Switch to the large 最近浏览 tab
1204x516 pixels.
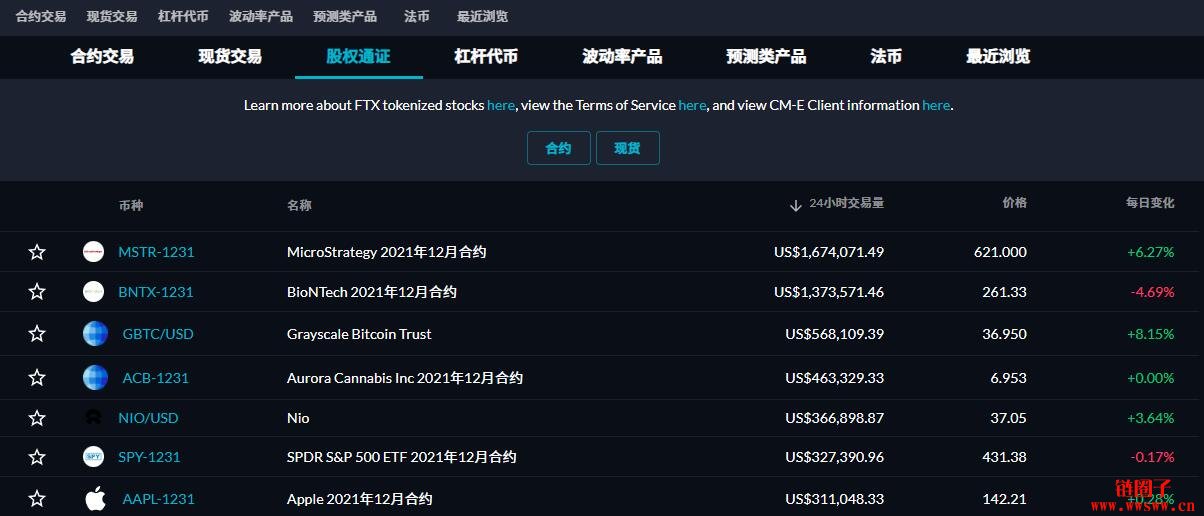click(998, 57)
